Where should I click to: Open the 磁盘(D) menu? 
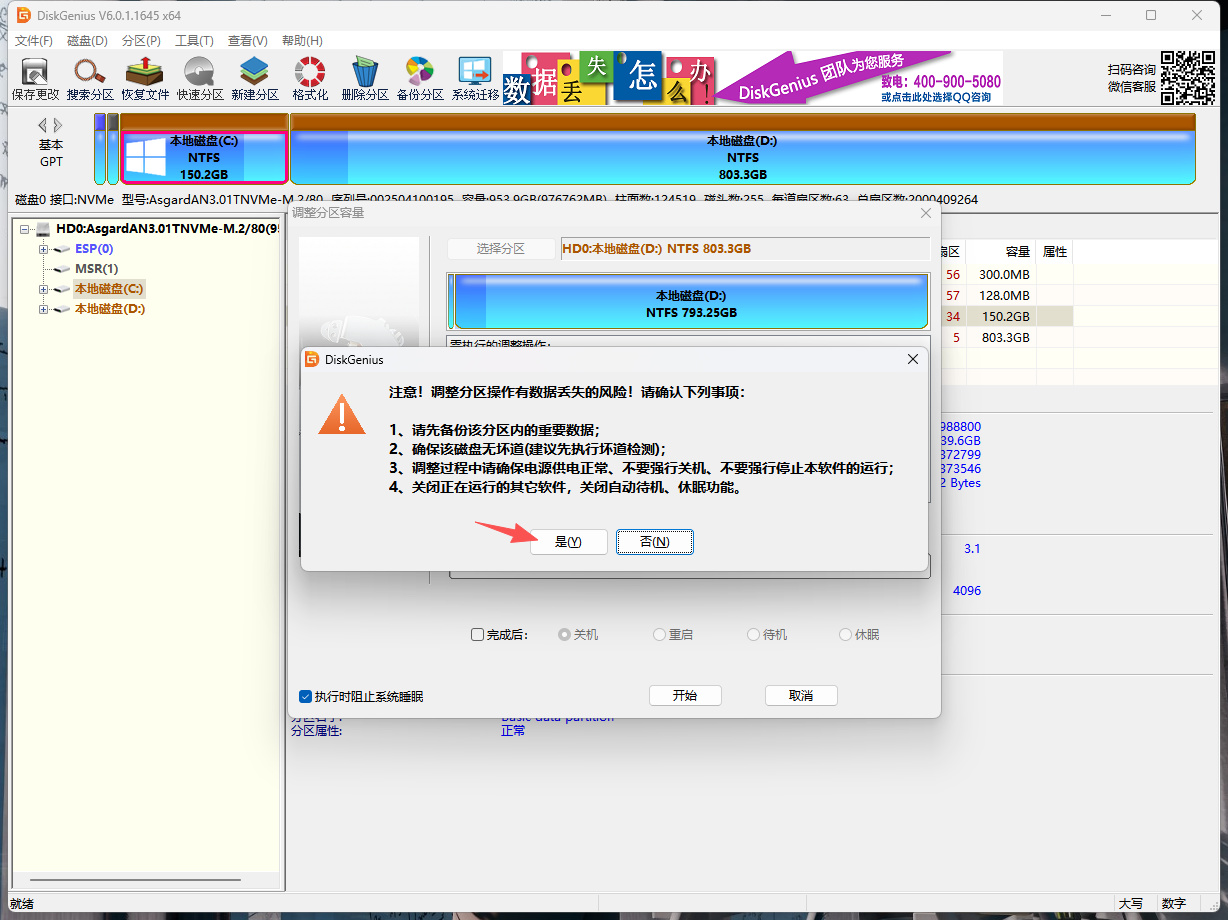[87, 41]
